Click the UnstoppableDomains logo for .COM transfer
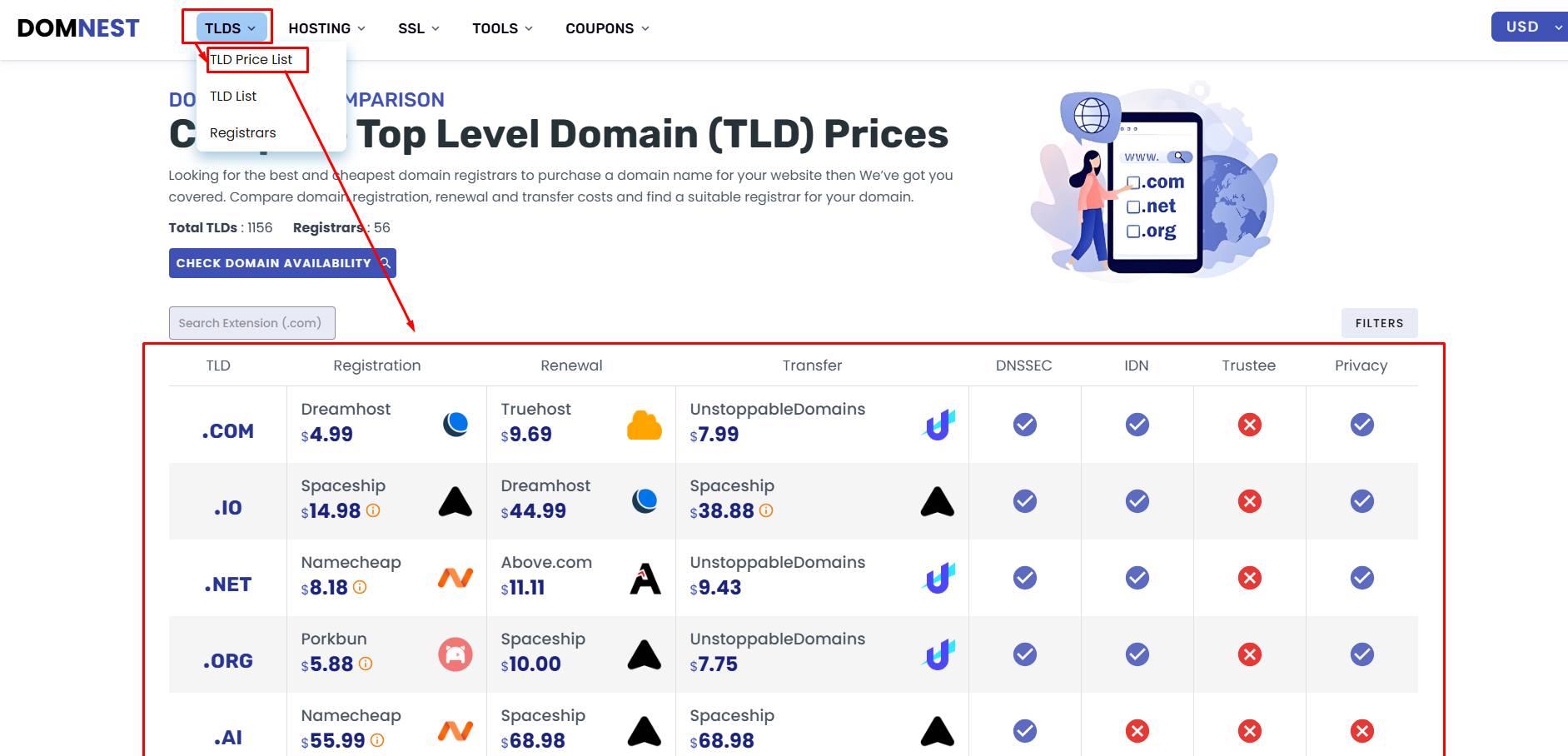Image resolution: width=1568 pixels, height=756 pixels. point(938,424)
